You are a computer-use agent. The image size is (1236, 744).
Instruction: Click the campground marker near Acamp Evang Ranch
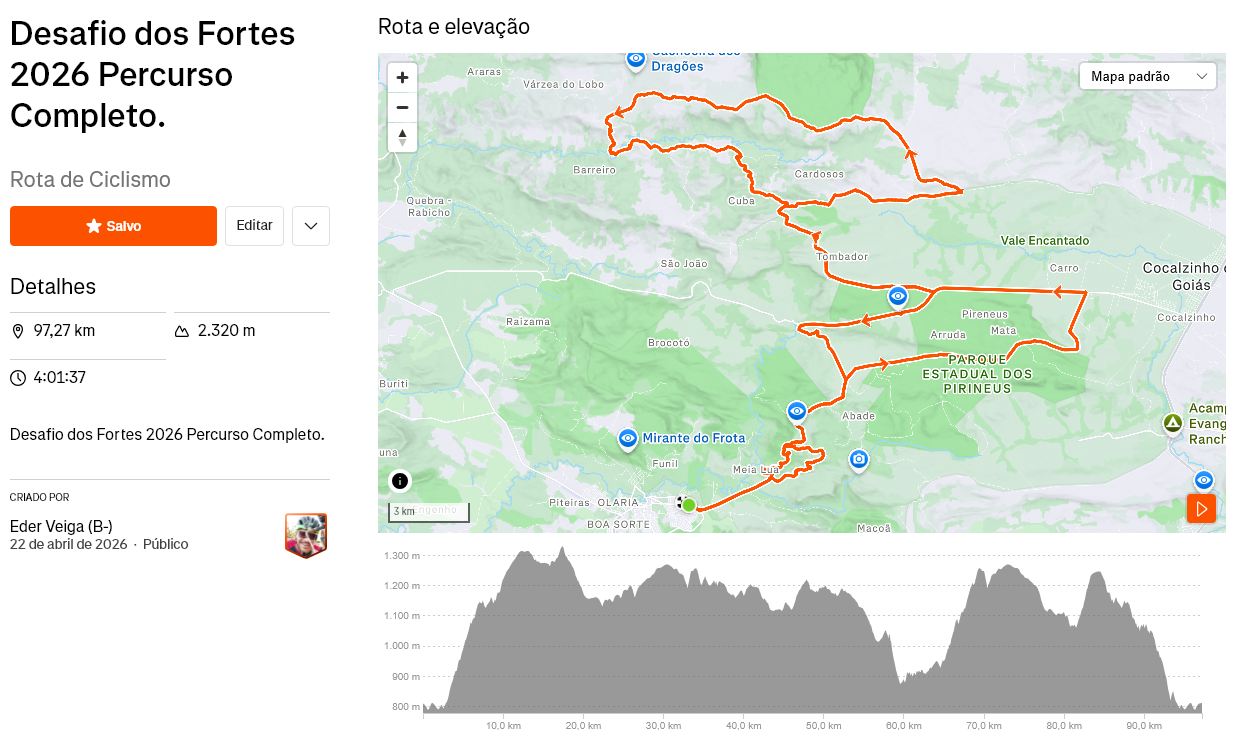(1173, 424)
